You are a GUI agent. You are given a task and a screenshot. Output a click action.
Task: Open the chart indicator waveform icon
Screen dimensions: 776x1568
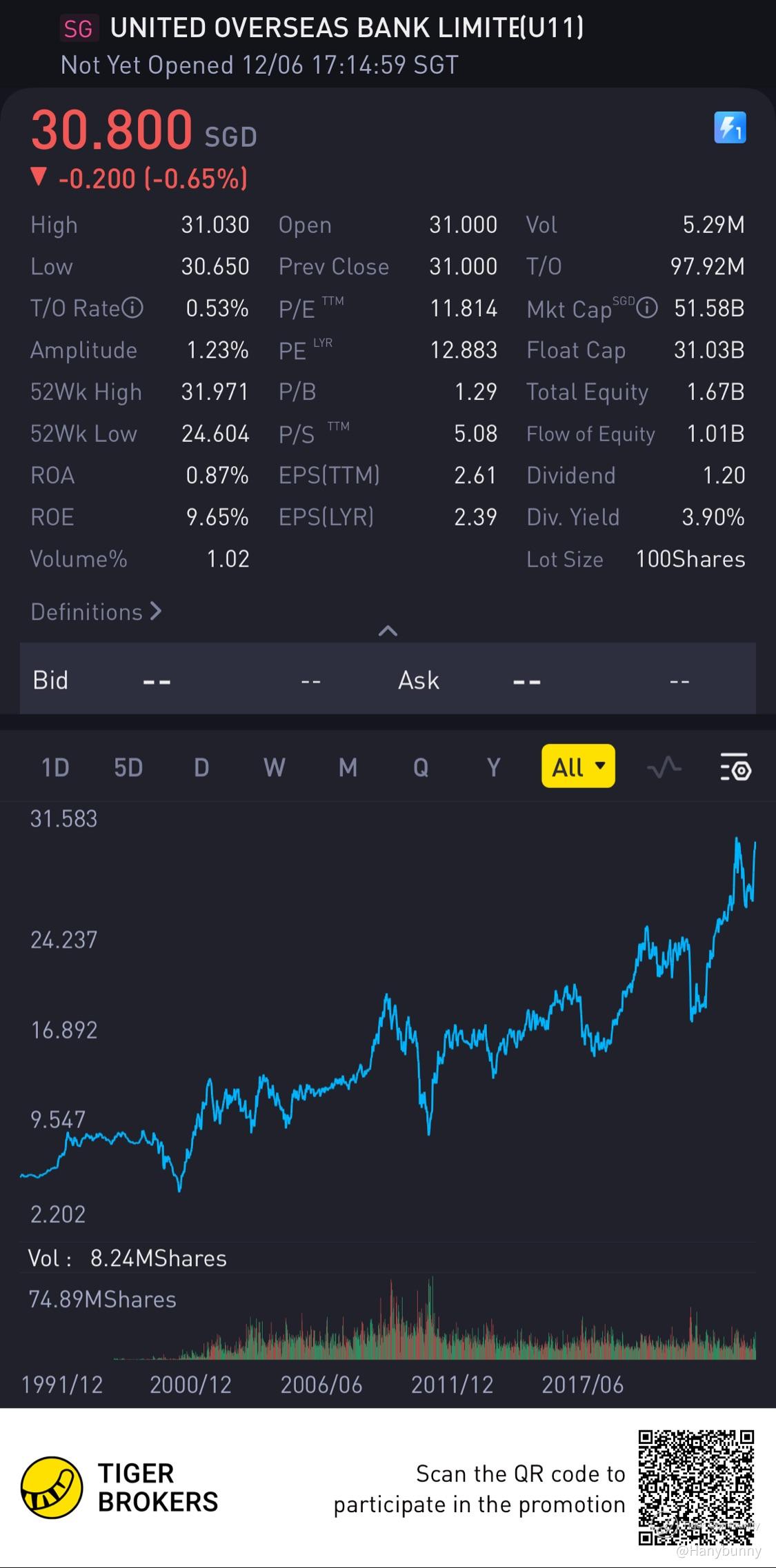pyautogui.click(x=664, y=767)
